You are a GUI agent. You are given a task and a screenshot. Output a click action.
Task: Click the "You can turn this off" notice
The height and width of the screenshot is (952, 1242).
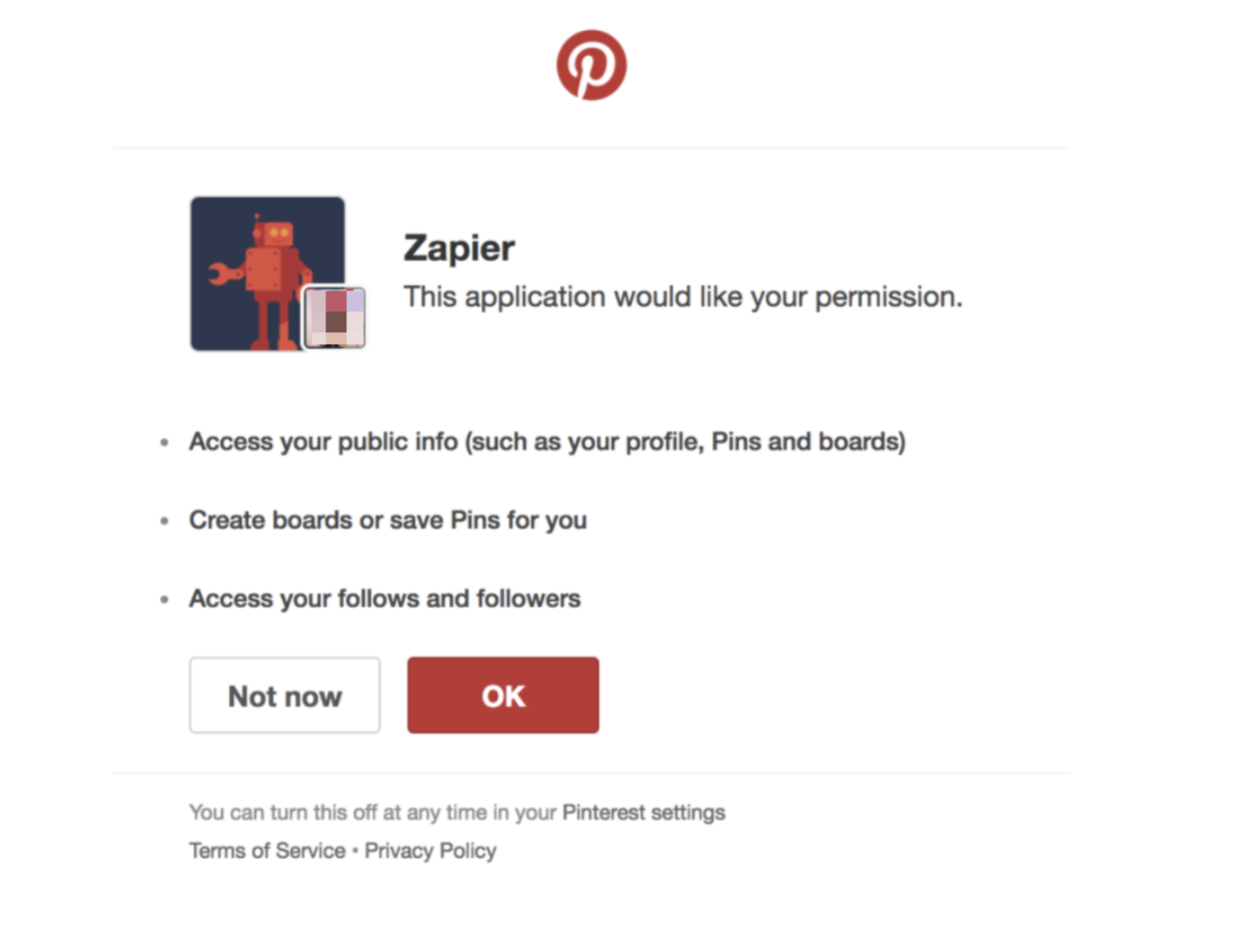[x=457, y=812]
